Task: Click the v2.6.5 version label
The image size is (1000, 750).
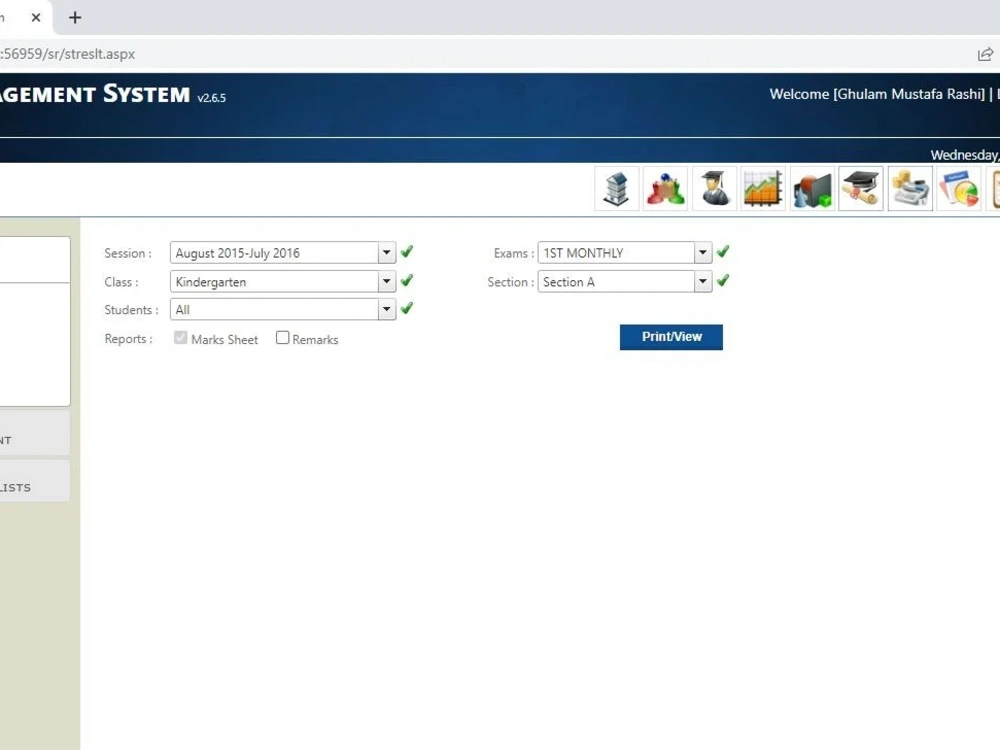Action: pos(212,98)
